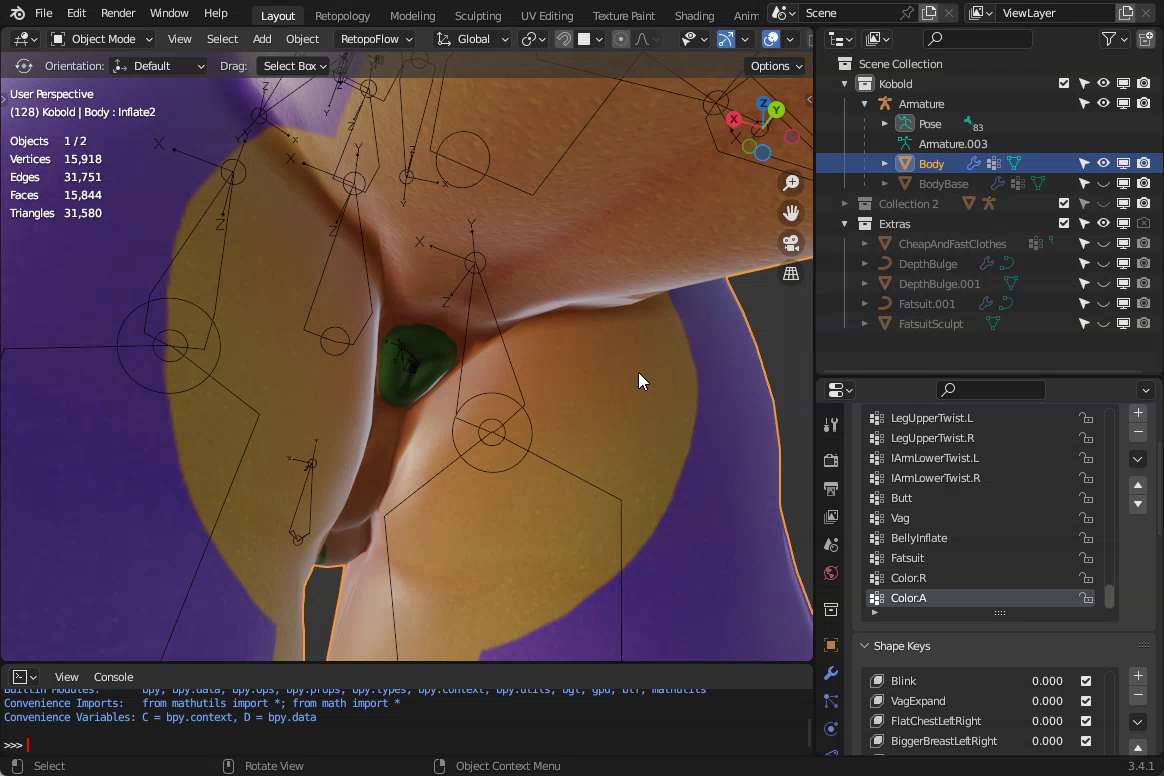Screen dimensions: 1164x776
Task: Toggle the Extras collection exclude checkbox
Action: coord(1064,223)
